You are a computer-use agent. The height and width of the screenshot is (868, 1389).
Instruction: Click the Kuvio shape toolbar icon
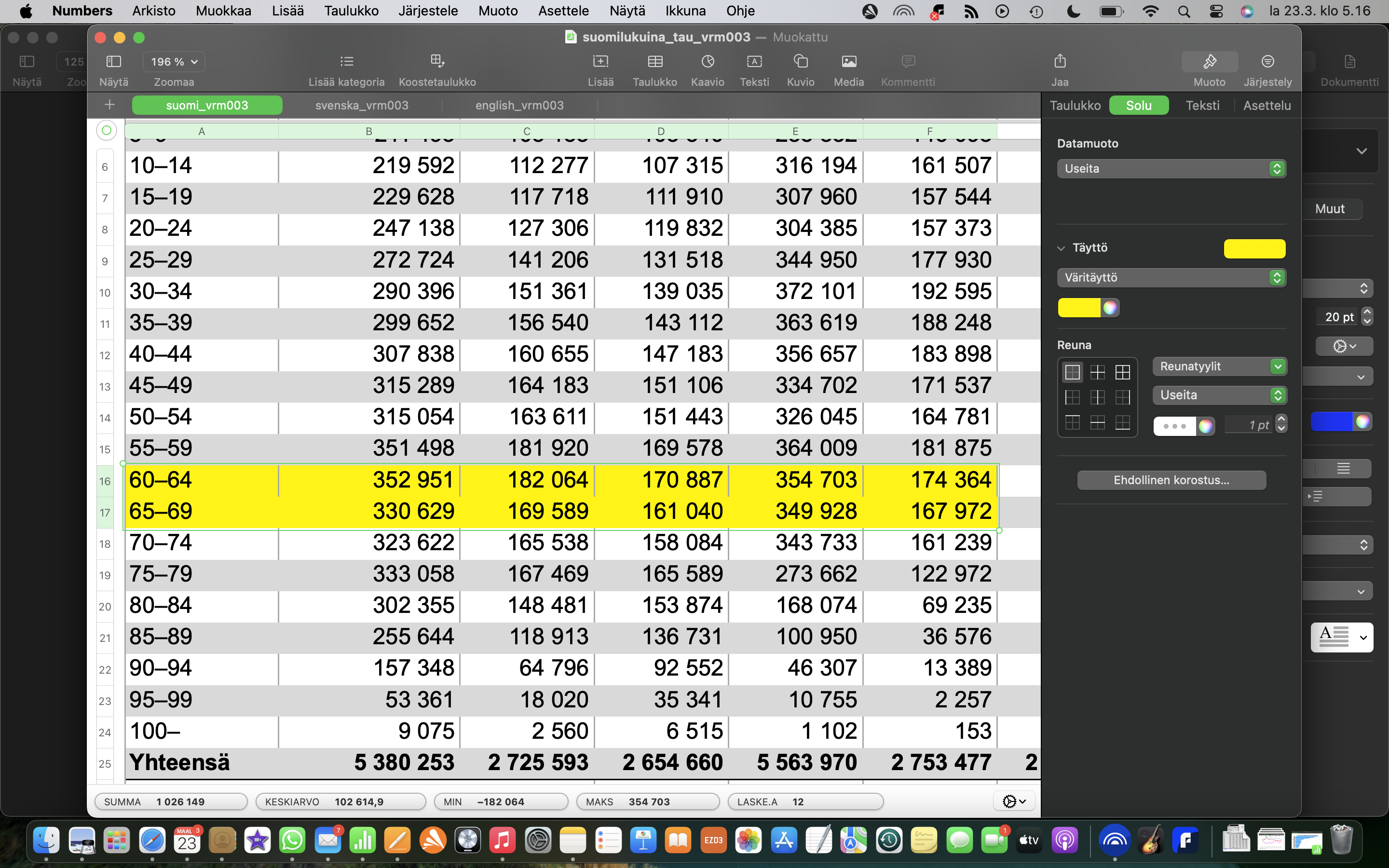[x=800, y=61]
